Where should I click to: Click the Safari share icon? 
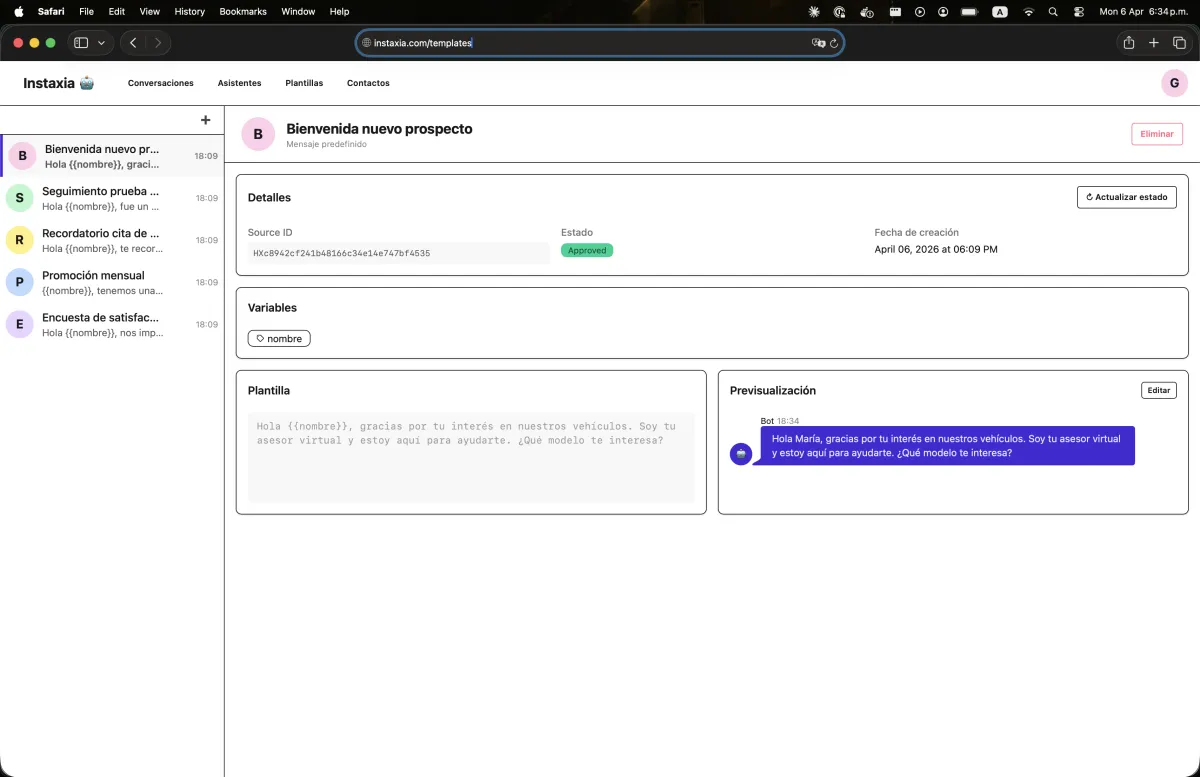[1128, 43]
